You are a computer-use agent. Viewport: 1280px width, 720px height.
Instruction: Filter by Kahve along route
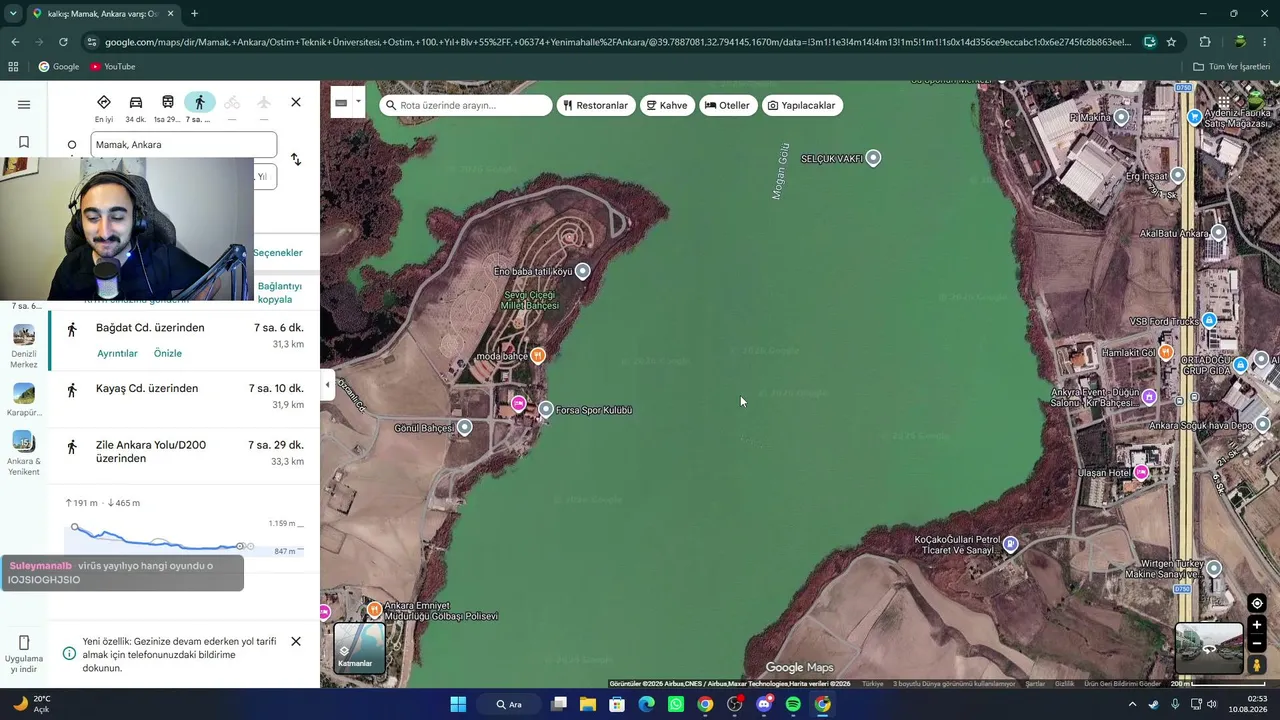[x=667, y=105]
